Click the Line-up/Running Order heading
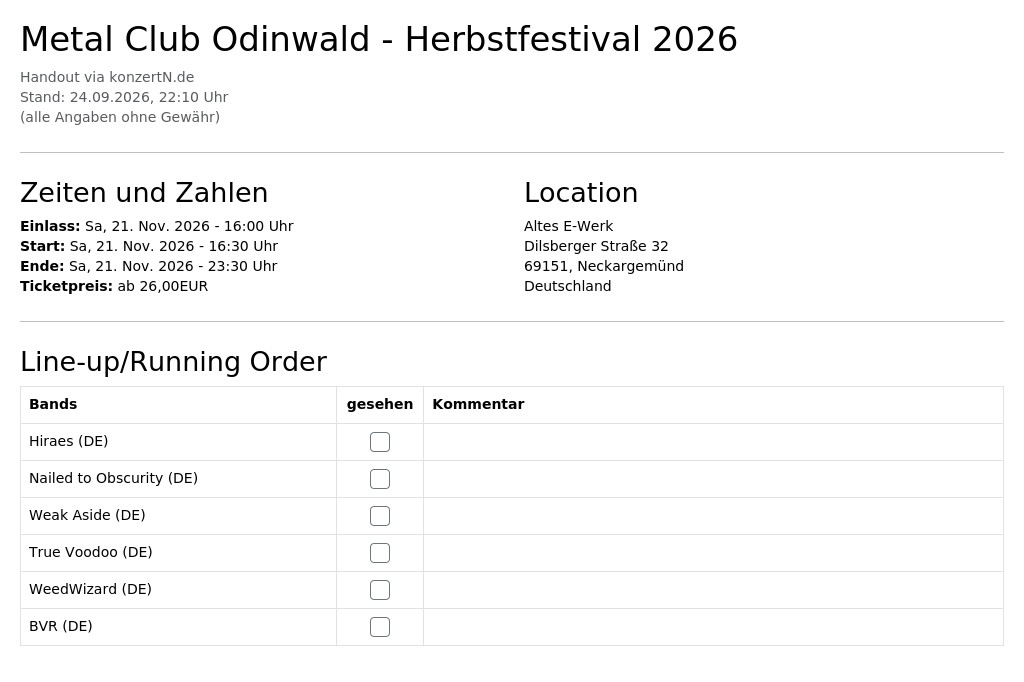1024x682 pixels. click(x=173, y=362)
